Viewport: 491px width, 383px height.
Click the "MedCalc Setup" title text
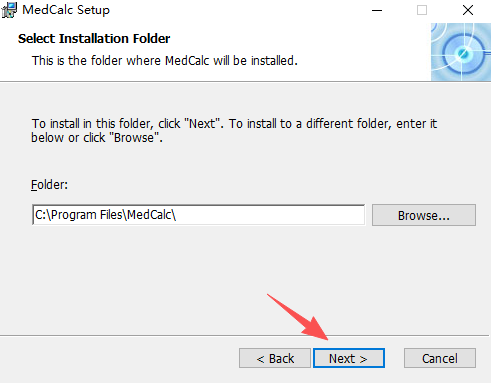(x=66, y=10)
